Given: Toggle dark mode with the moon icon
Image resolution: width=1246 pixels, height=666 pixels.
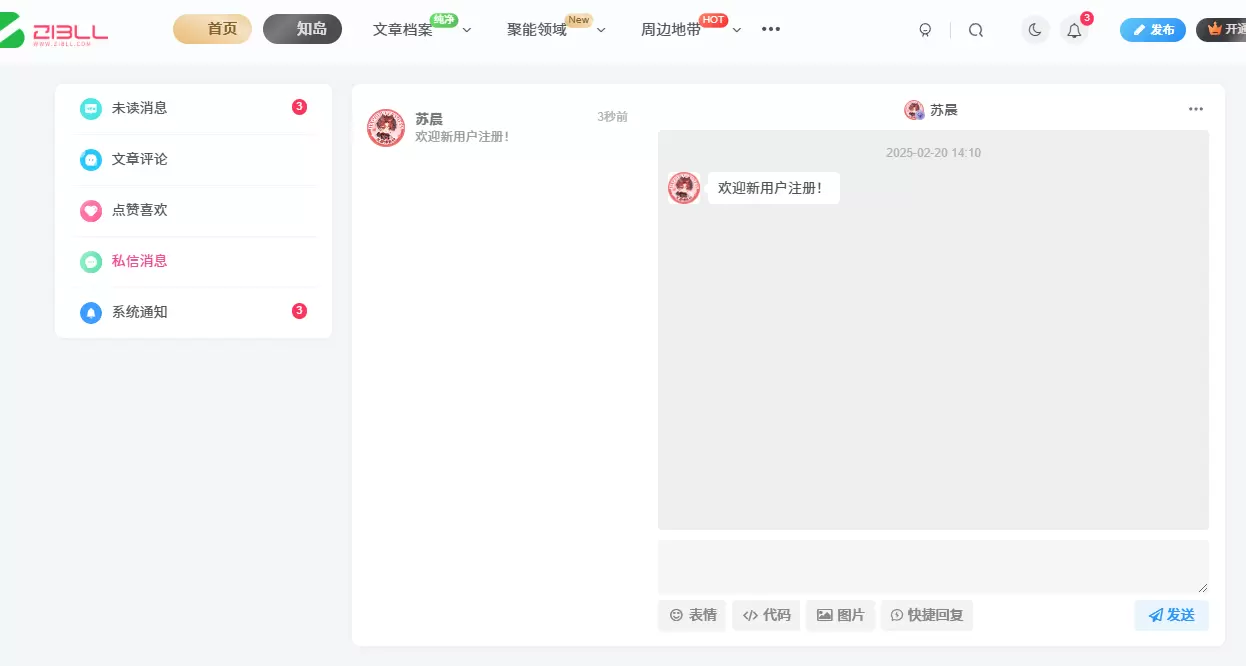Looking at the screenshot, I should [x=1035, y=30].
